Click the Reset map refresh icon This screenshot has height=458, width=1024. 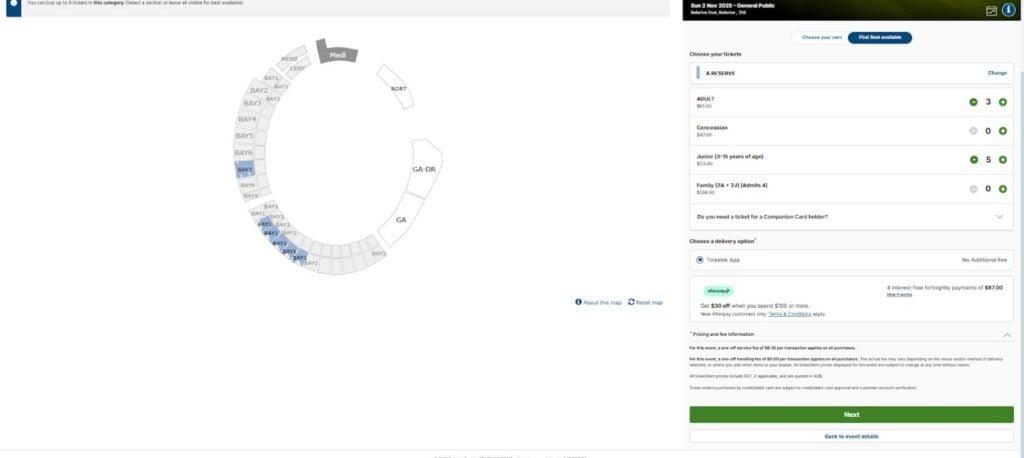pos(632,302)
